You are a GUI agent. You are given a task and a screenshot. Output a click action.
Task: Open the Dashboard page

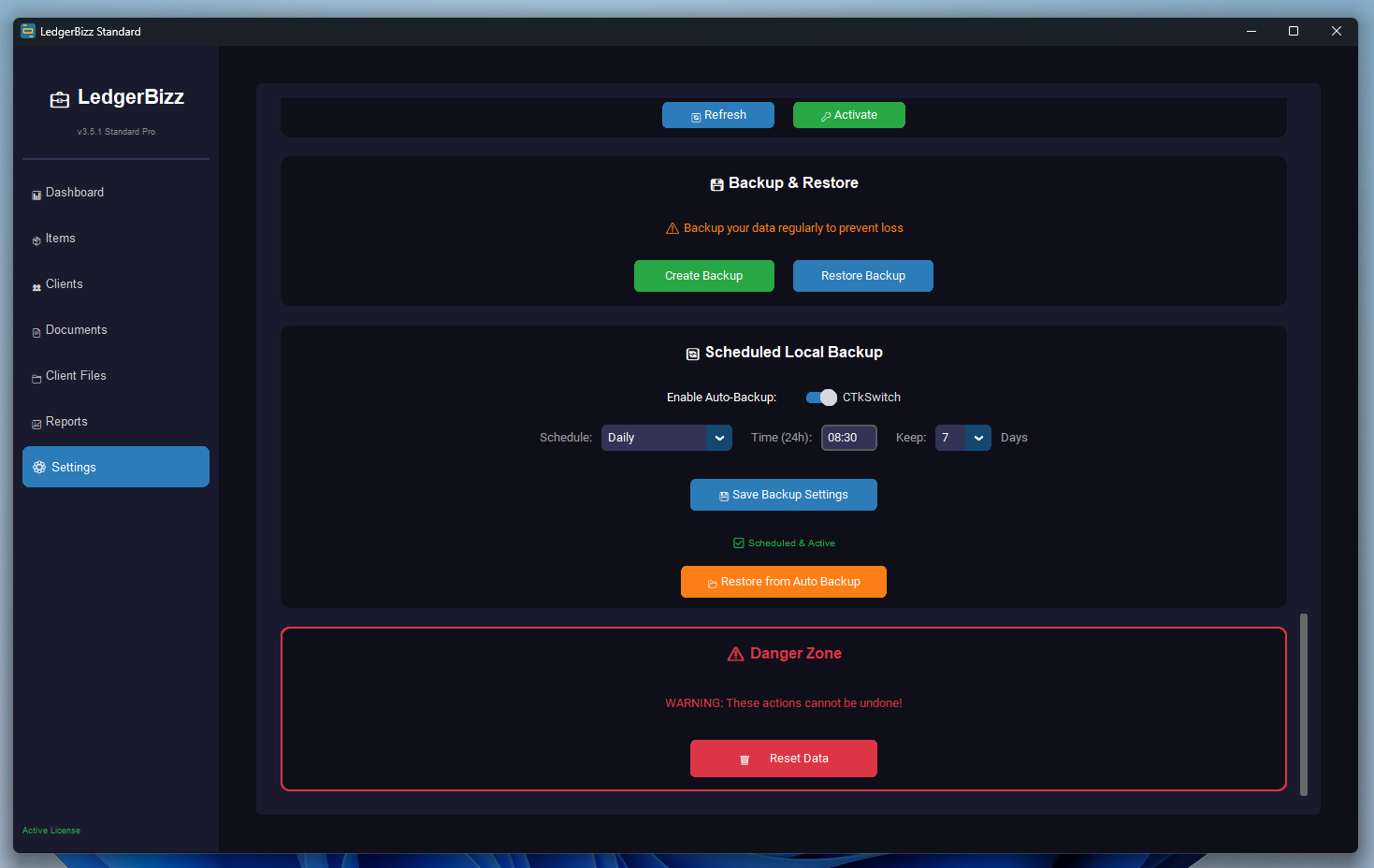[x=116, y=193]
